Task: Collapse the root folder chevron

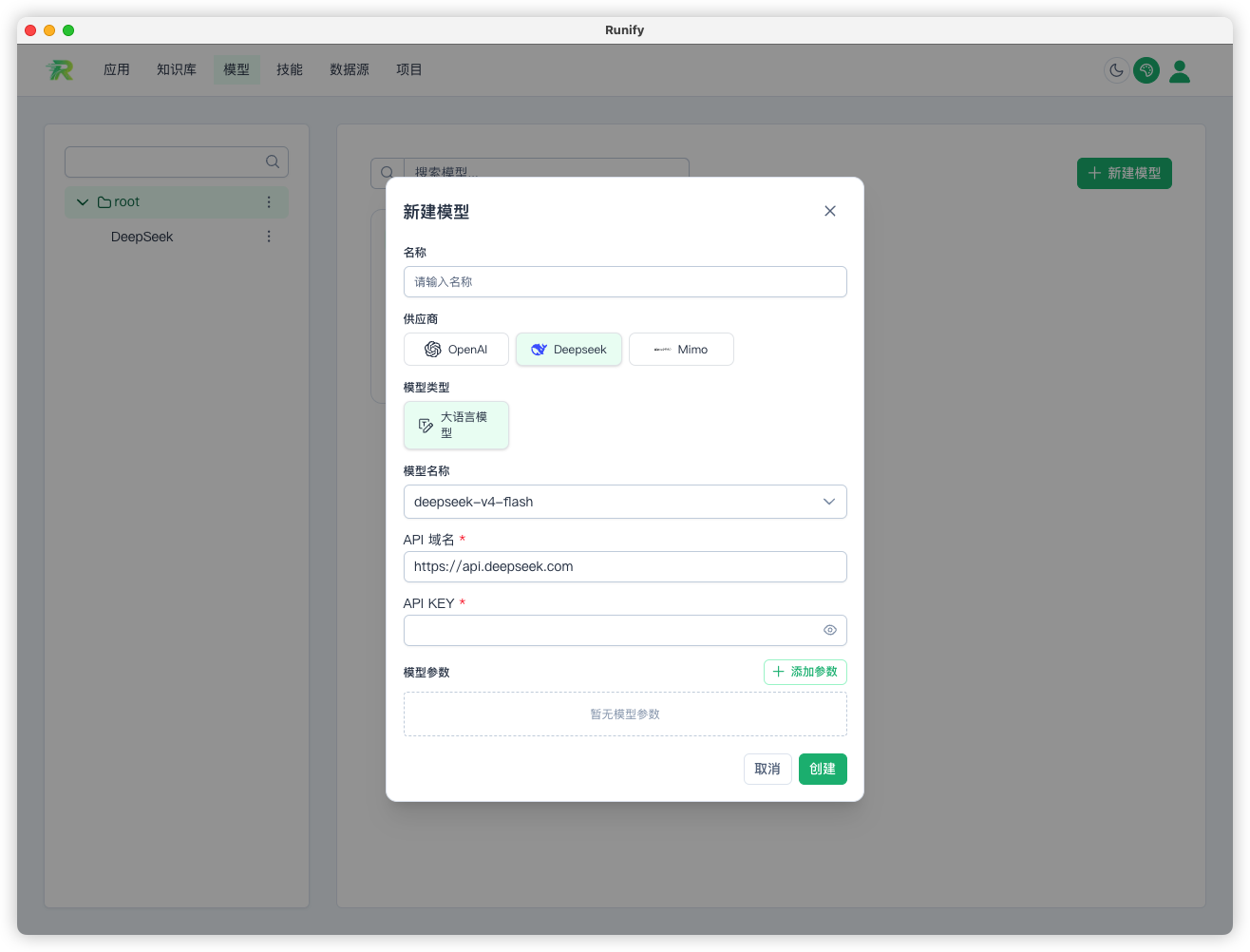Action: [x=83, y=202]
